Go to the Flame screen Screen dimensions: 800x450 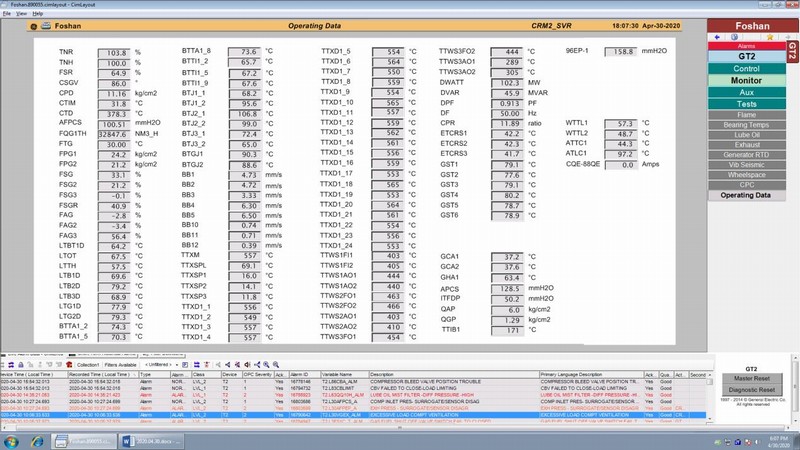[x=746, y=115]
